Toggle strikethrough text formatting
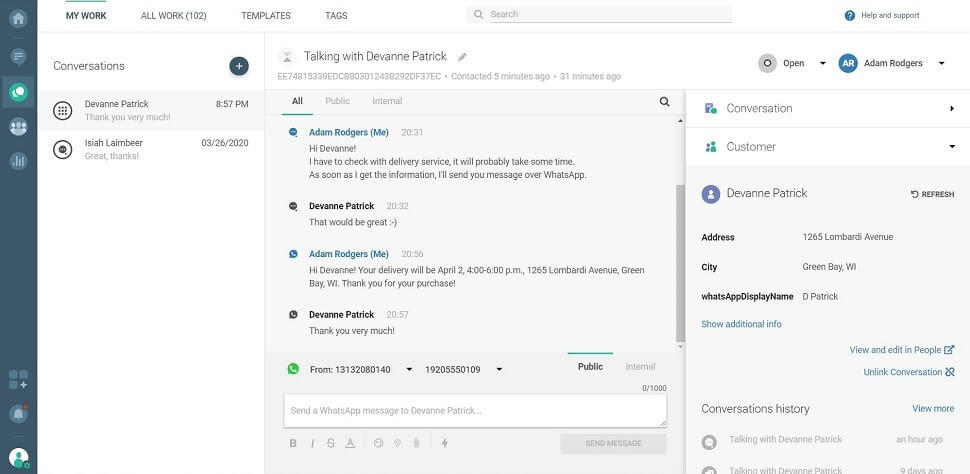 pos(331,443)
